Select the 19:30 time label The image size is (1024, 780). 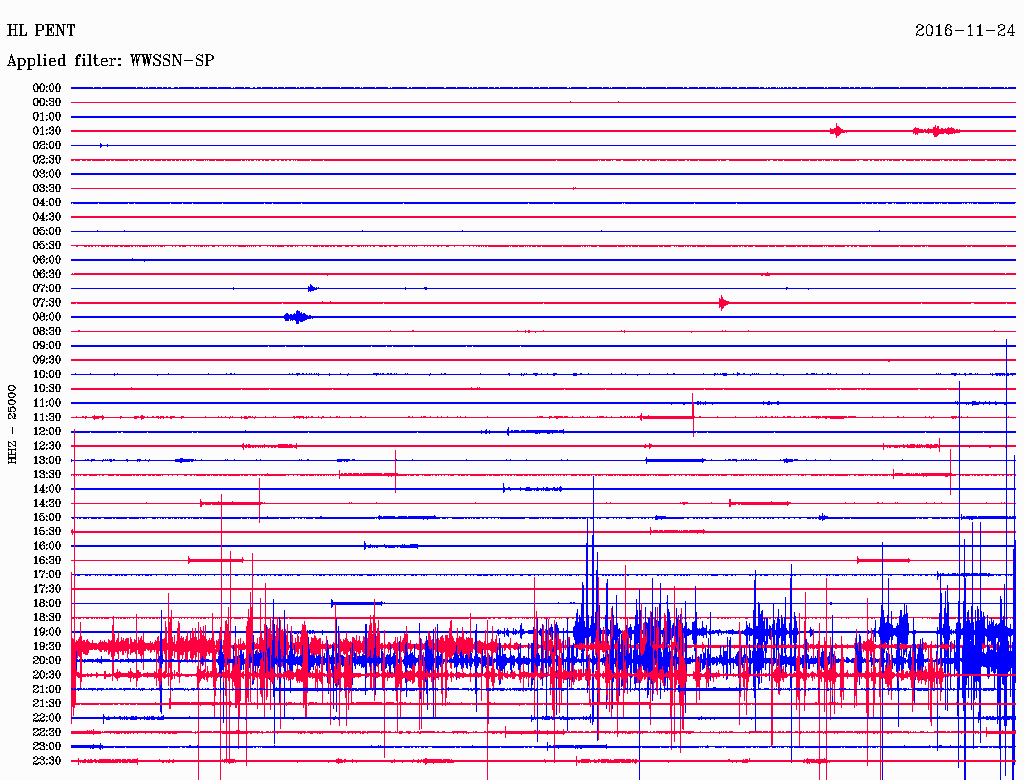coord(47,647)
